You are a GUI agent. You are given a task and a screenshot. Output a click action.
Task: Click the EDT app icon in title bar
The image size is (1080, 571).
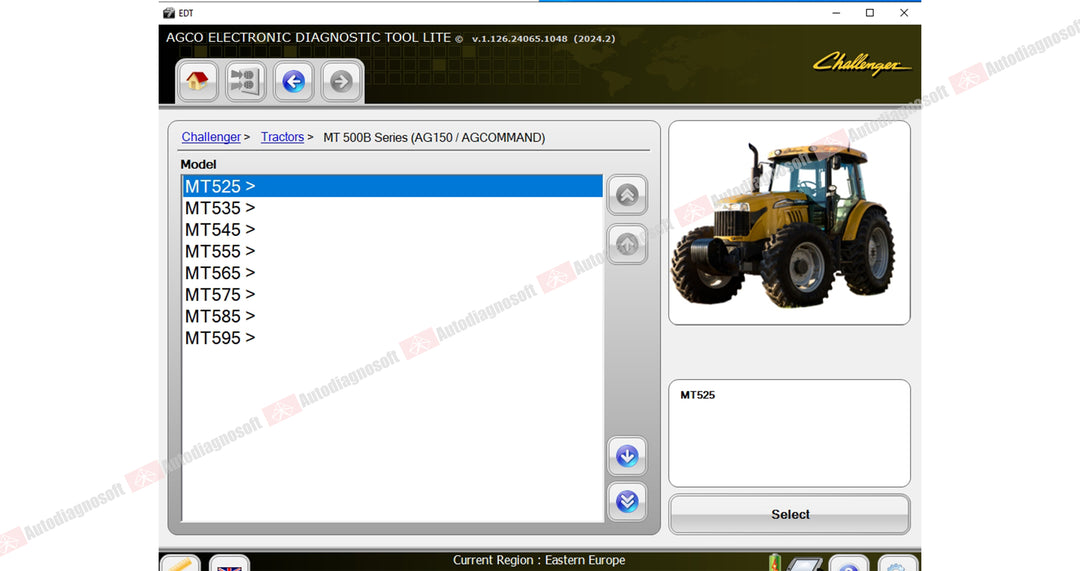169,13
